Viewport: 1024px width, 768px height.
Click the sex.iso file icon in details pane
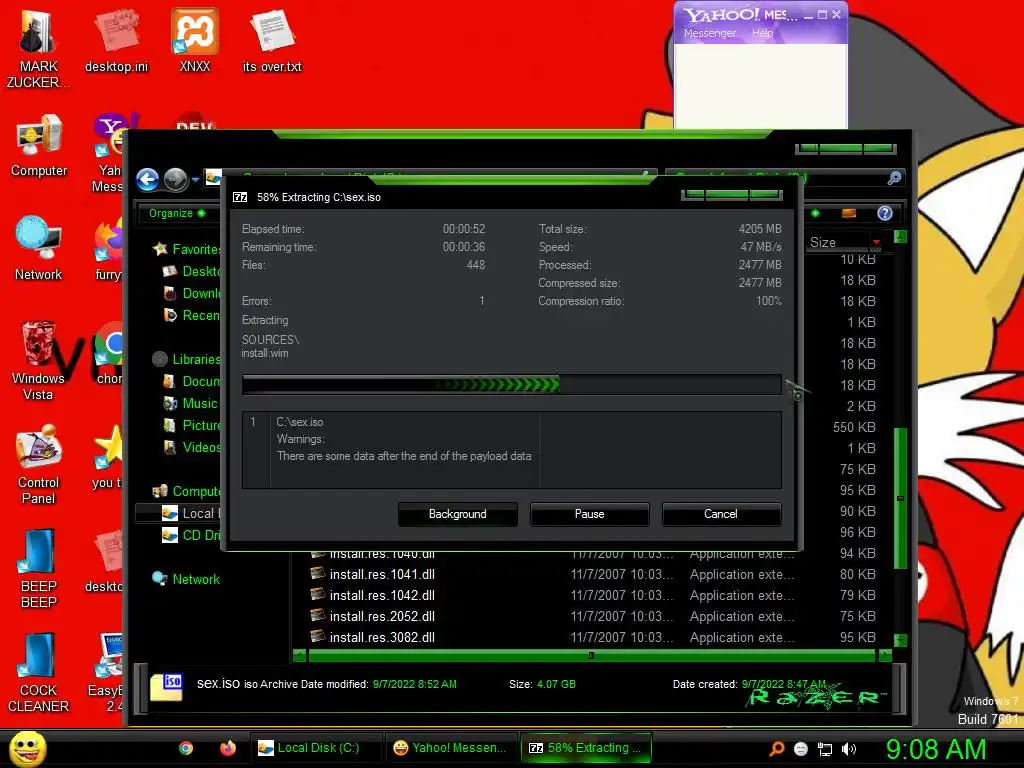coord(166,687)
